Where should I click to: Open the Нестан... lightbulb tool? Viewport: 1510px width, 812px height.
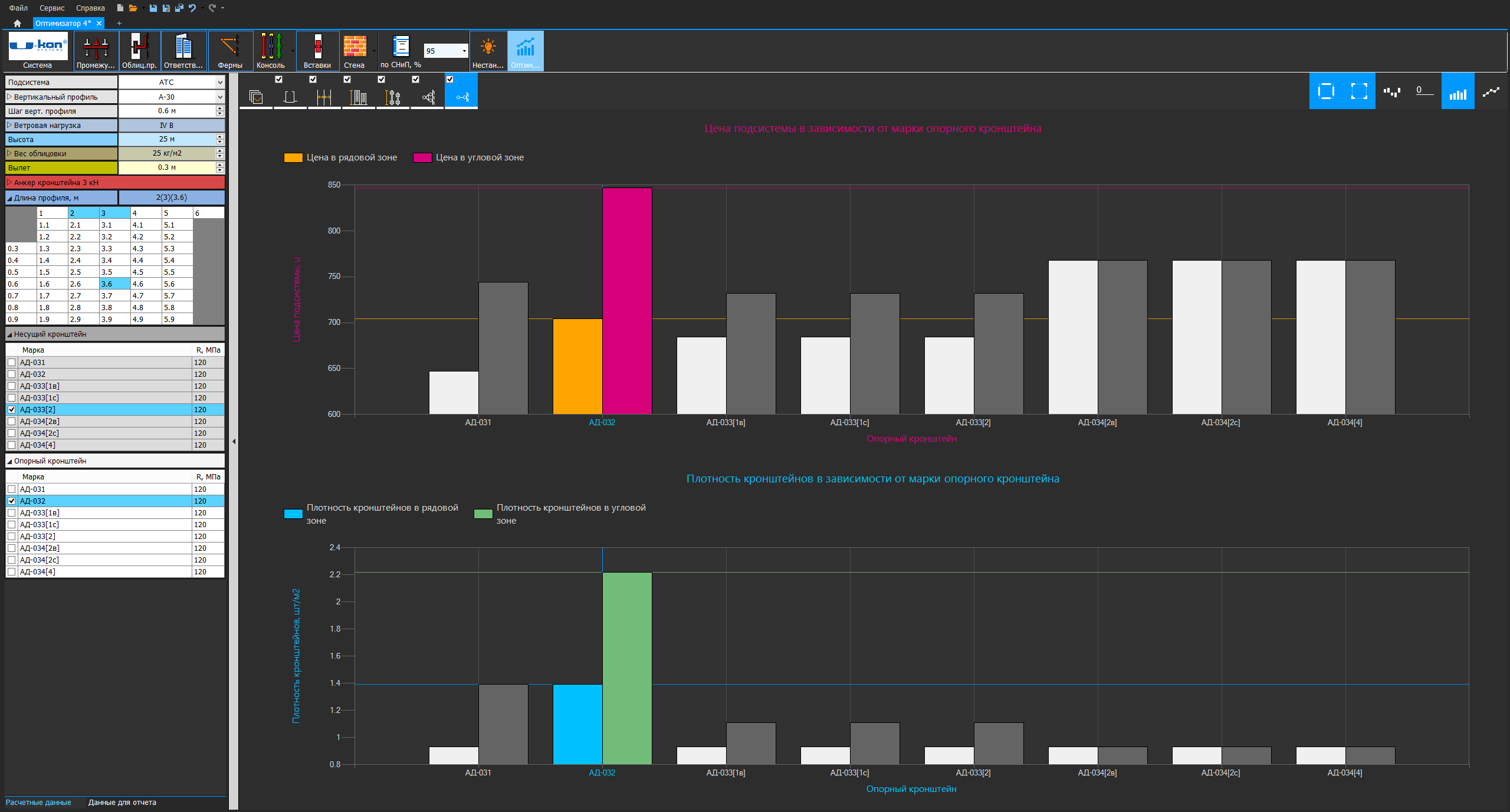coord(488,51)
